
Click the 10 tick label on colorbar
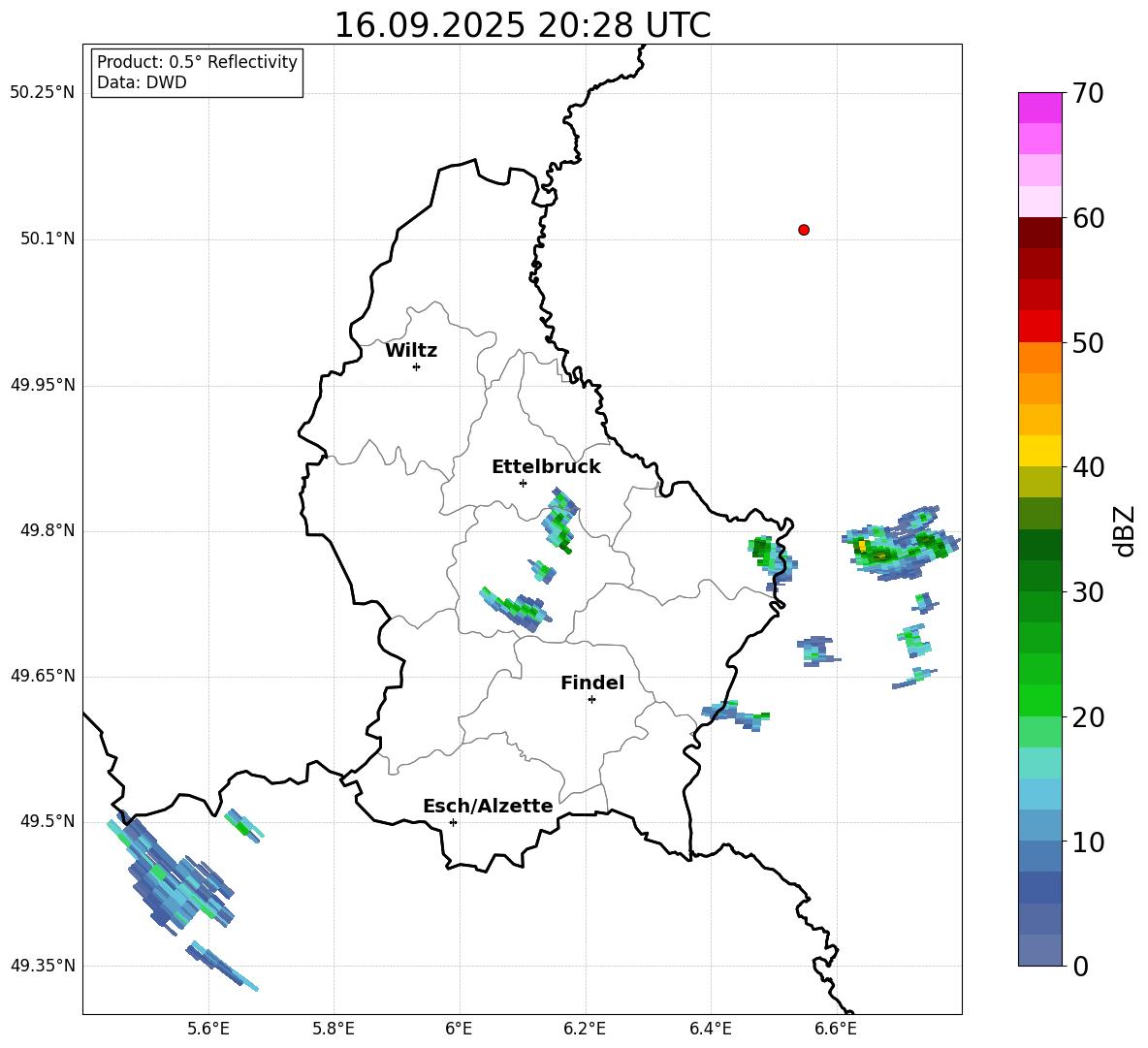click(1088, 842)
